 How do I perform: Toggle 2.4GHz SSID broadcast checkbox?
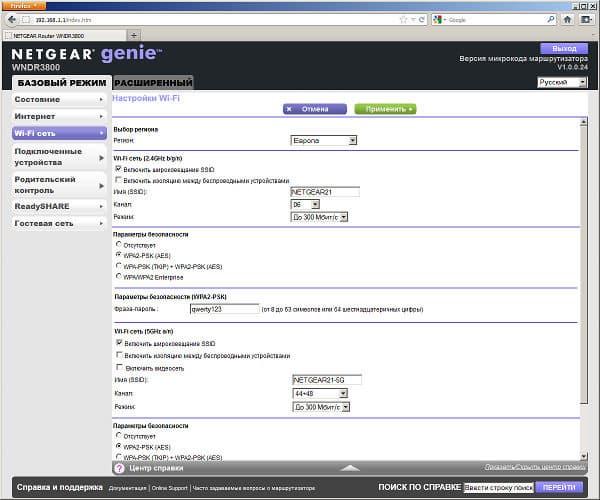[118, 168]
